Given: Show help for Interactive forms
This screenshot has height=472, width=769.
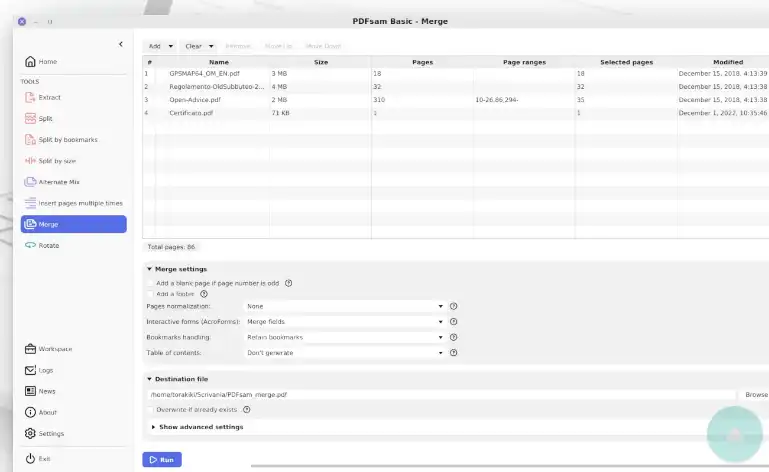Looking at the screenshot, I should [454, 322].
